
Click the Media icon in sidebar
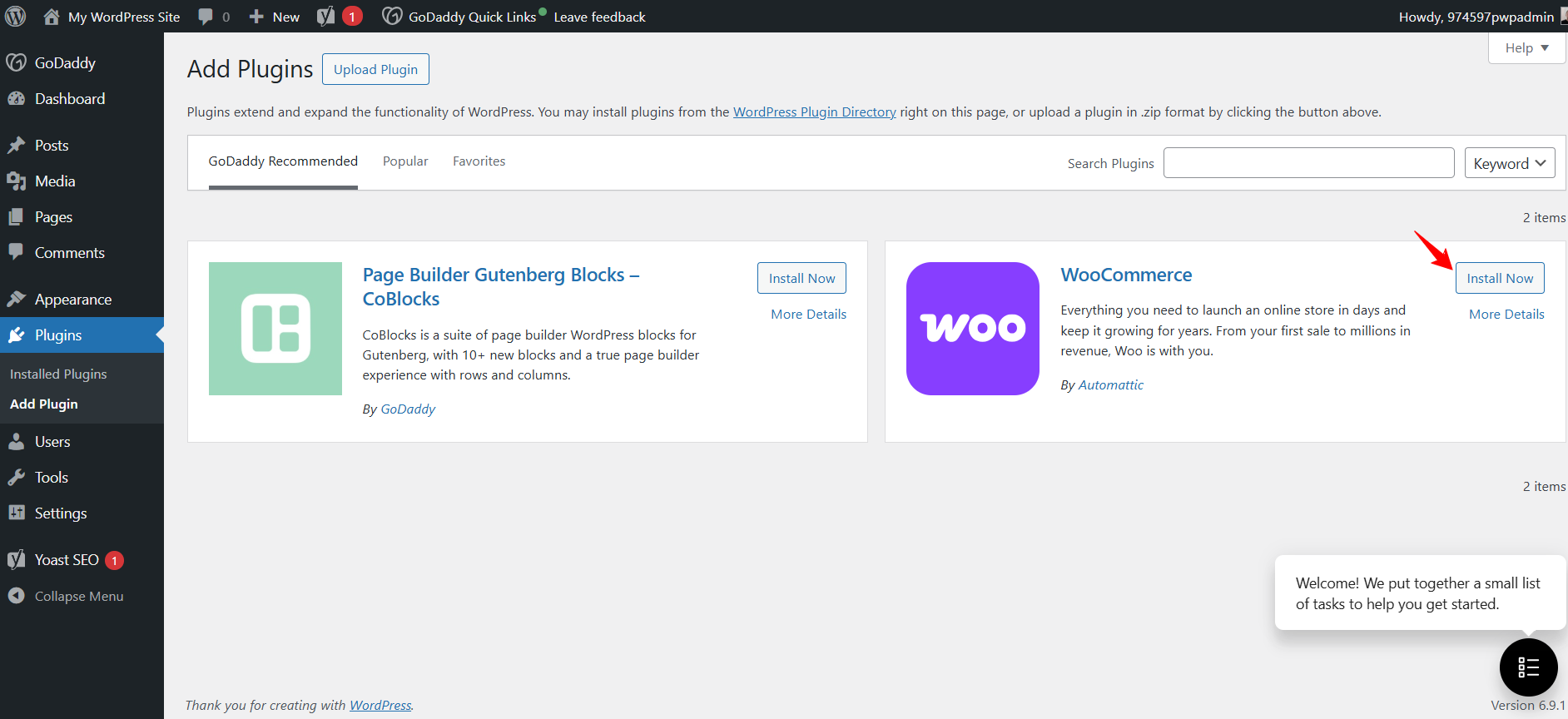tap(16, 181)
